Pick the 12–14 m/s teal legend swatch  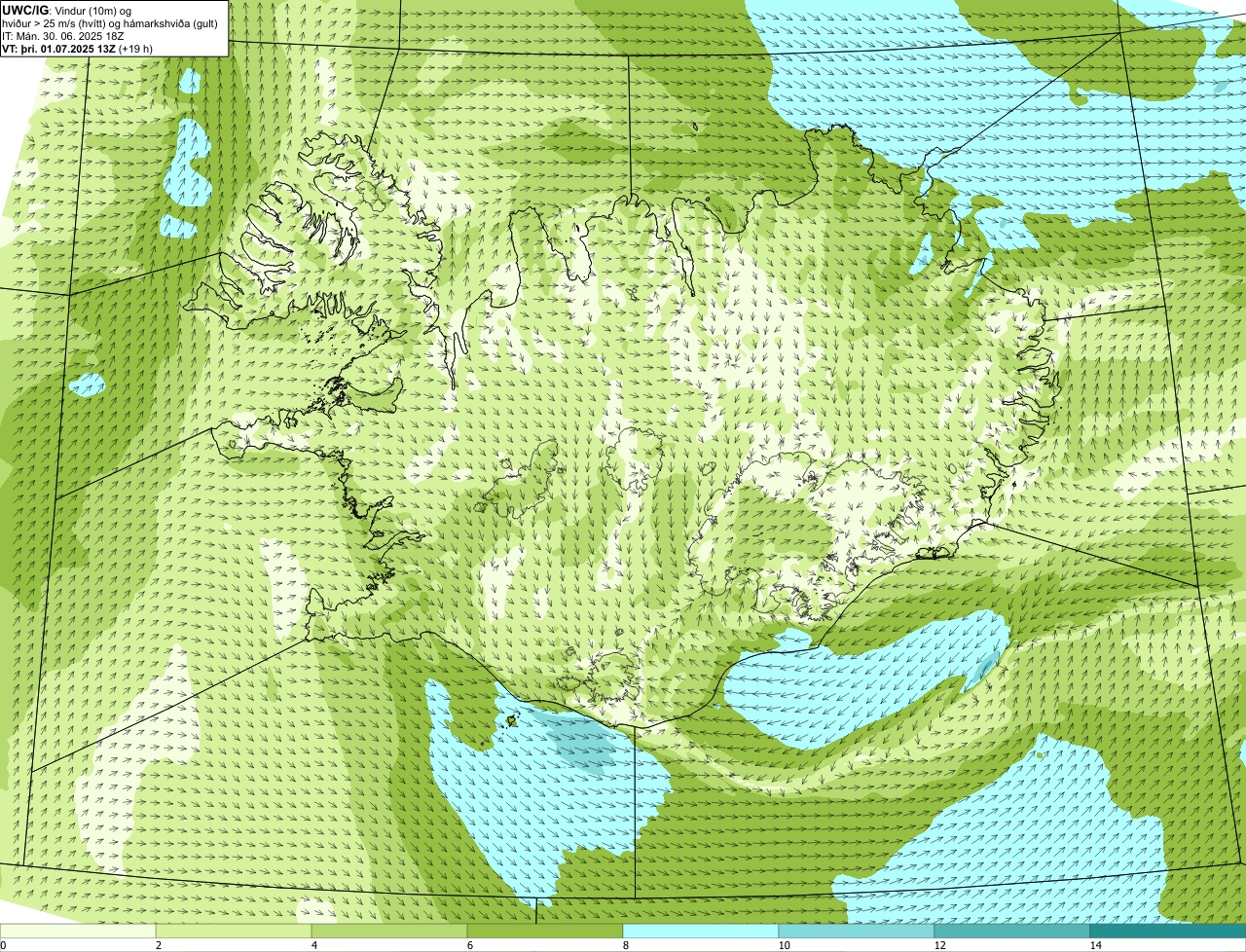1012,932
